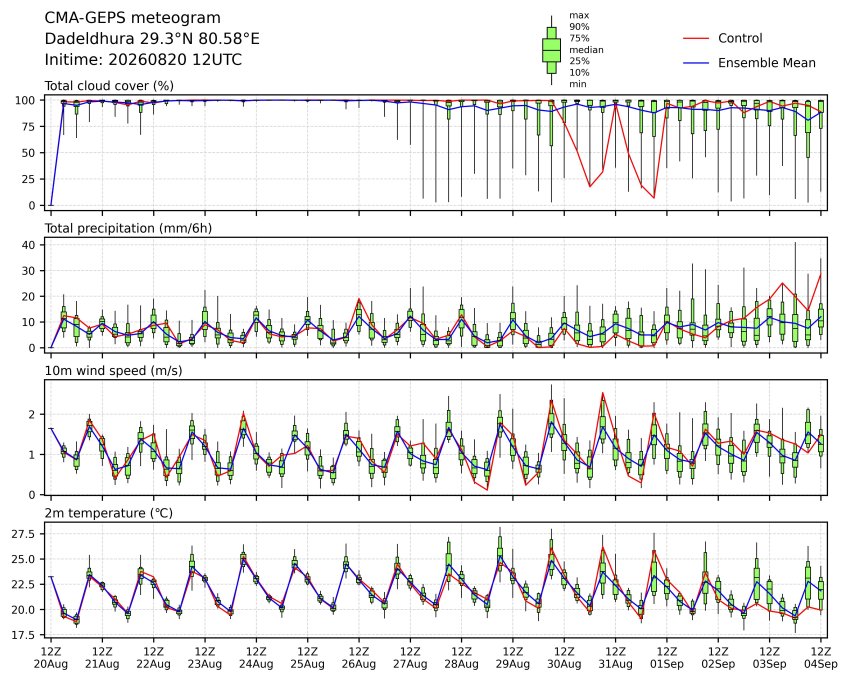Click the CMA-GEPS meteogram title

(x=133, y=18)
